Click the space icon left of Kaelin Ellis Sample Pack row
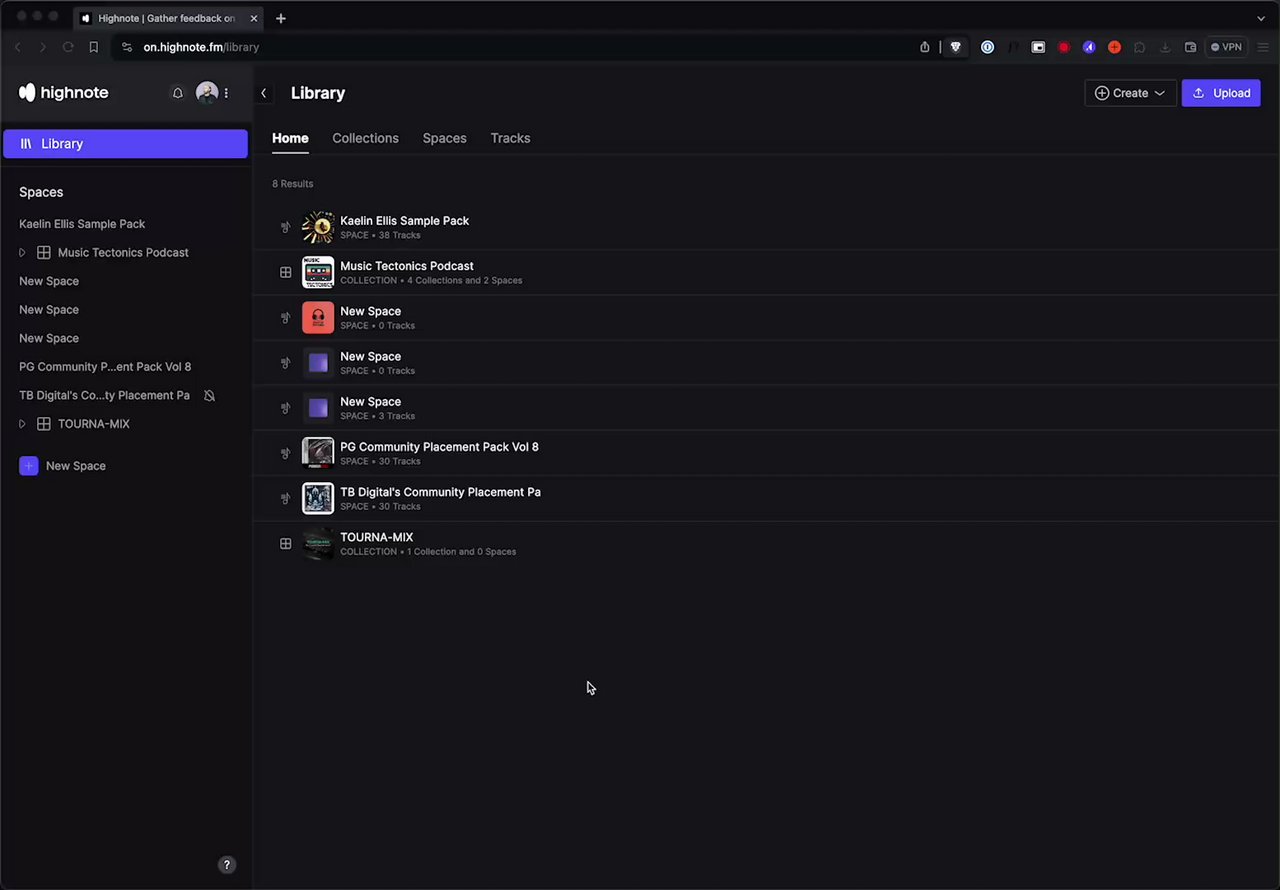 pos(285,227)
